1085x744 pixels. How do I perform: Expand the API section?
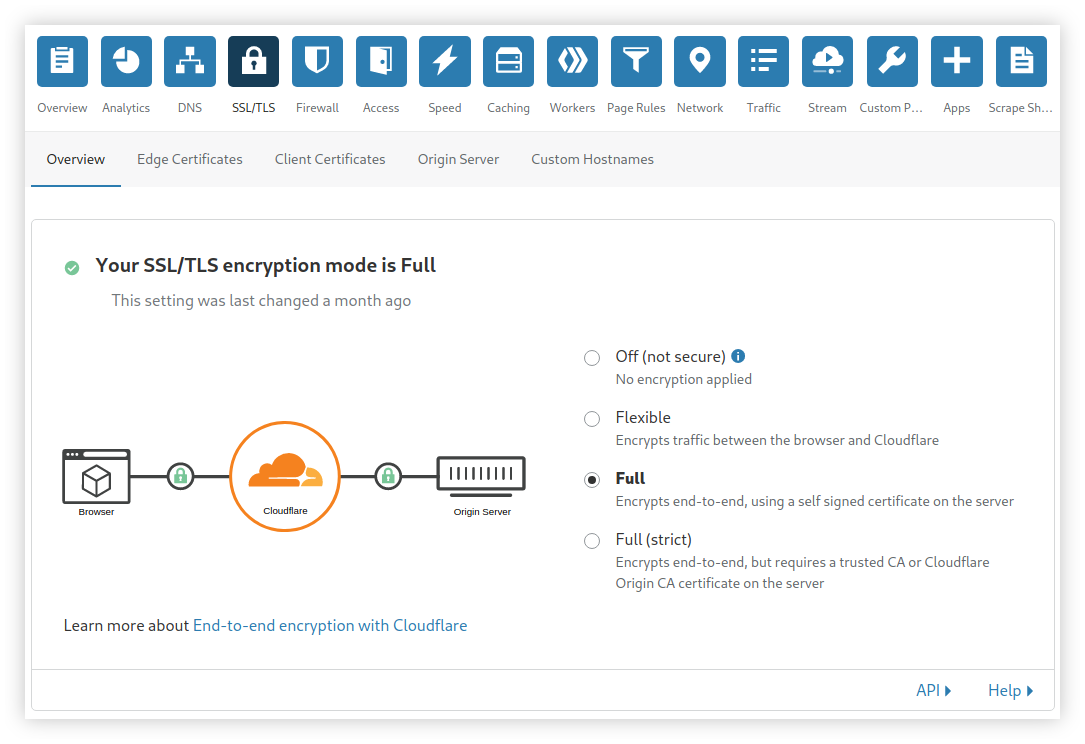(933, 690)
